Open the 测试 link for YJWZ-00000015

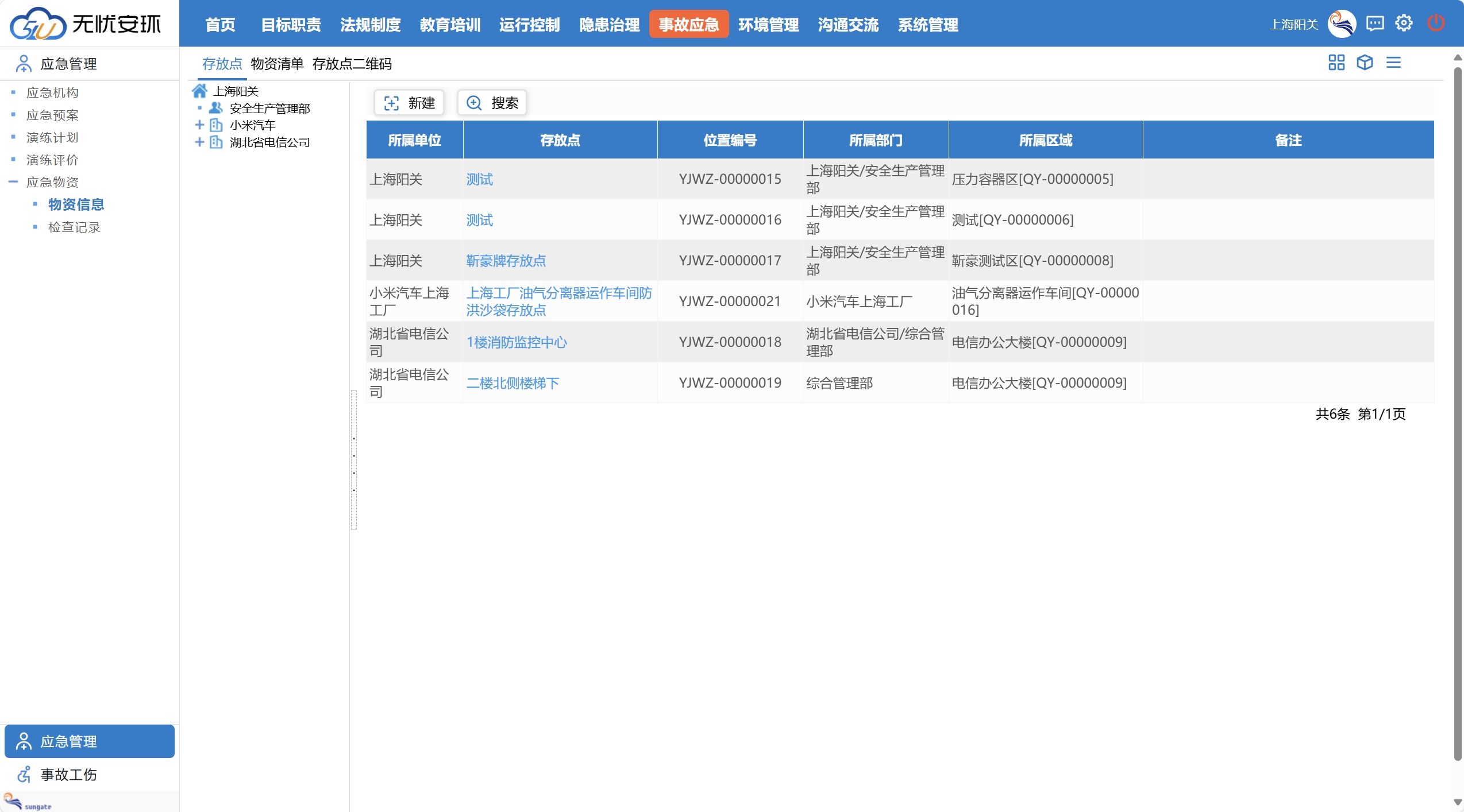pyautogui.click(x=479, y=179)
